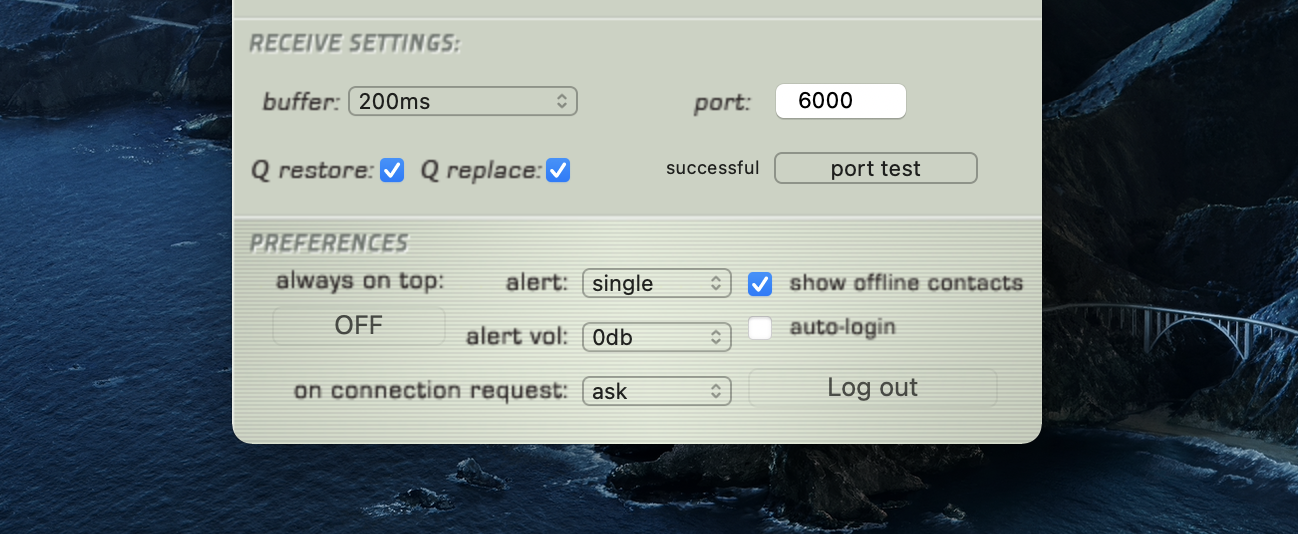This screenshot has width=1298, height=534.
Task: Toggle the always on top OFF button
Action: [x=359, y=326]
